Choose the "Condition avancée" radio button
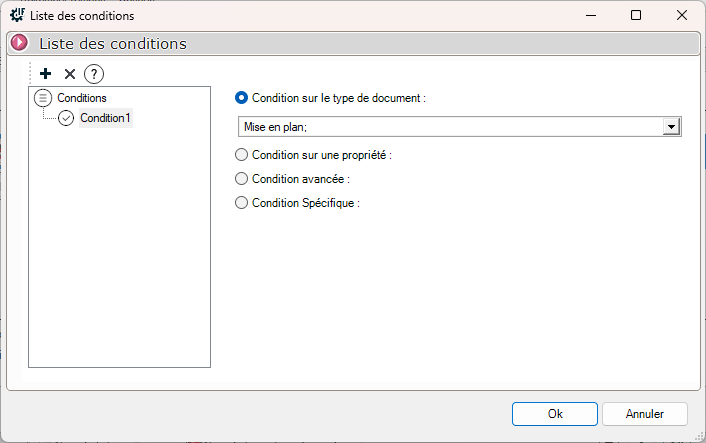The height and width of the screenshot is (443, 706). (x=241, y=179)
